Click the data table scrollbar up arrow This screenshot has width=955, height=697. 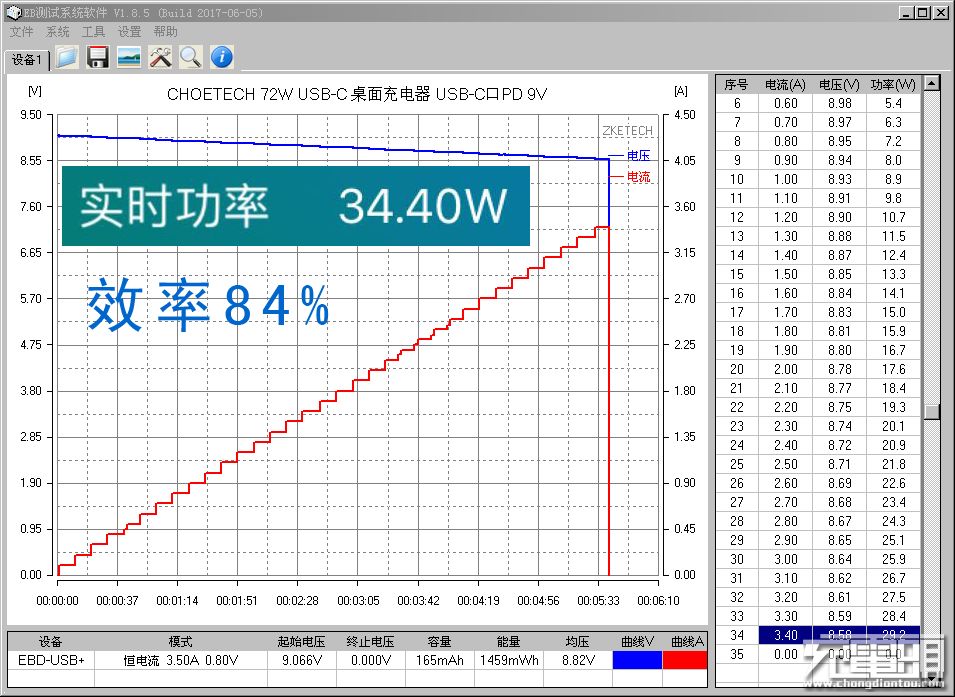tap(931, 82)
